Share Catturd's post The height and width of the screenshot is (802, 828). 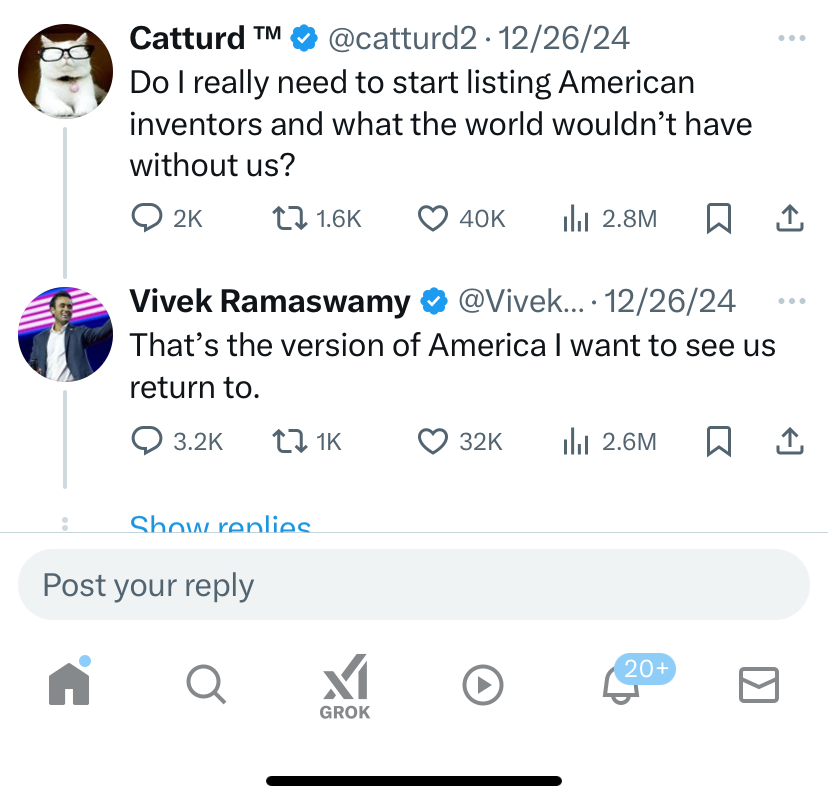tap(790, 218)
